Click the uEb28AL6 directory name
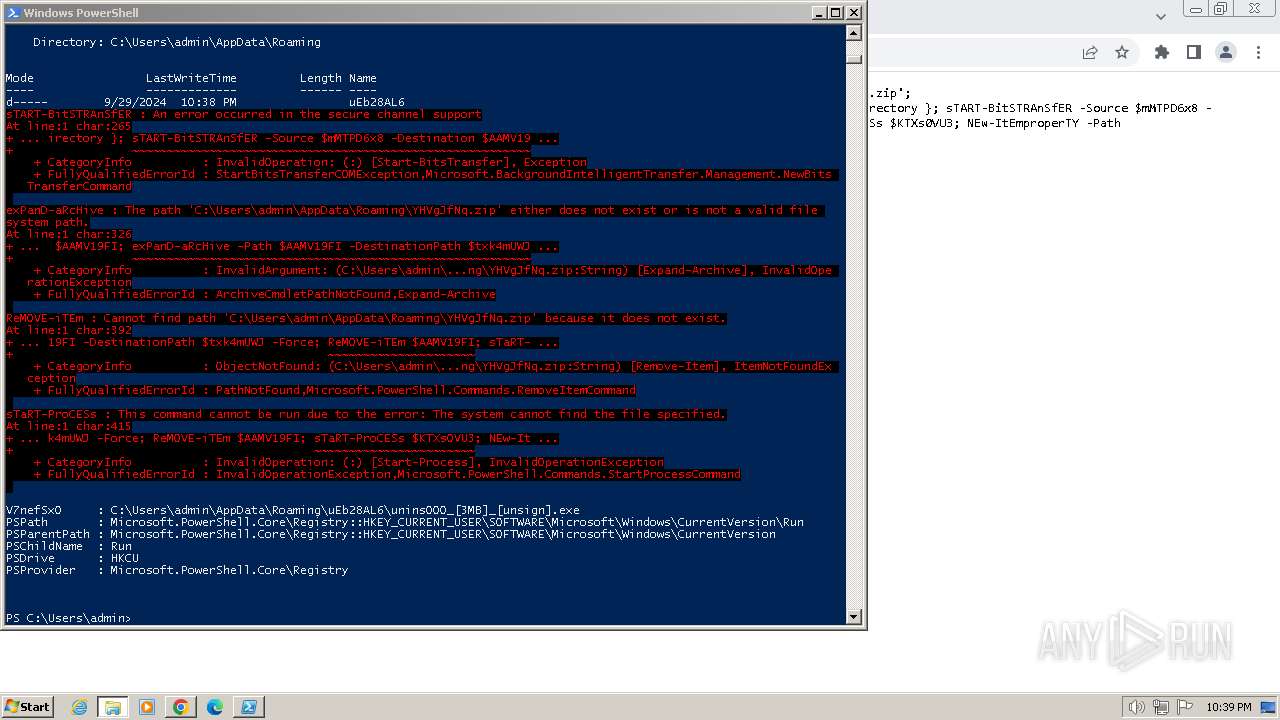1280x720 pixels. pos(376,102)
